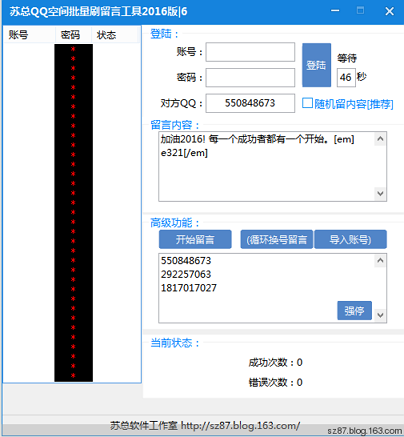The height and width of the screenshot is (437, 404).
Task: Minimize the window
Action: tap(335, 11)
